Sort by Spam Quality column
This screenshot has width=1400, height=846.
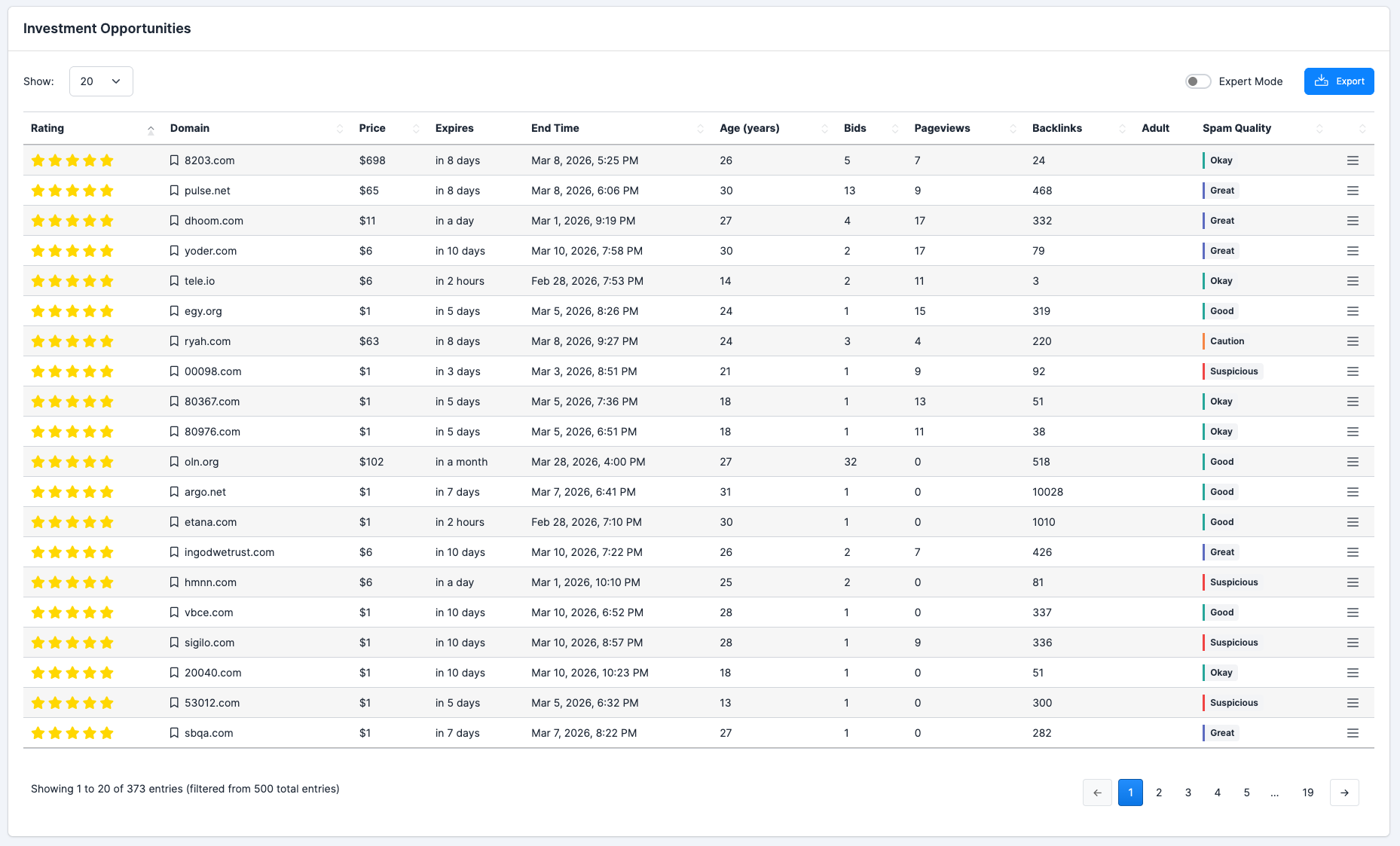(x=1236, y=128)
